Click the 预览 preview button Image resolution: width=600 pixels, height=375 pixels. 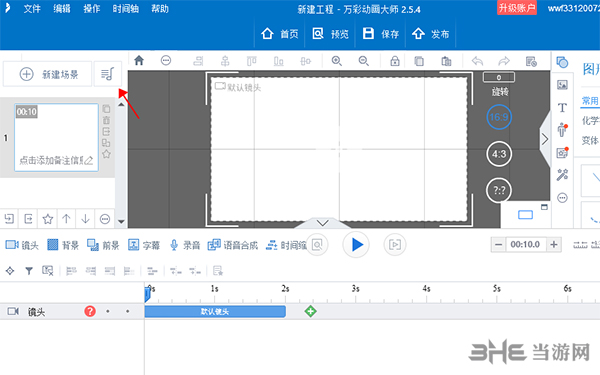pyautogui.click(x=330, y=34)
